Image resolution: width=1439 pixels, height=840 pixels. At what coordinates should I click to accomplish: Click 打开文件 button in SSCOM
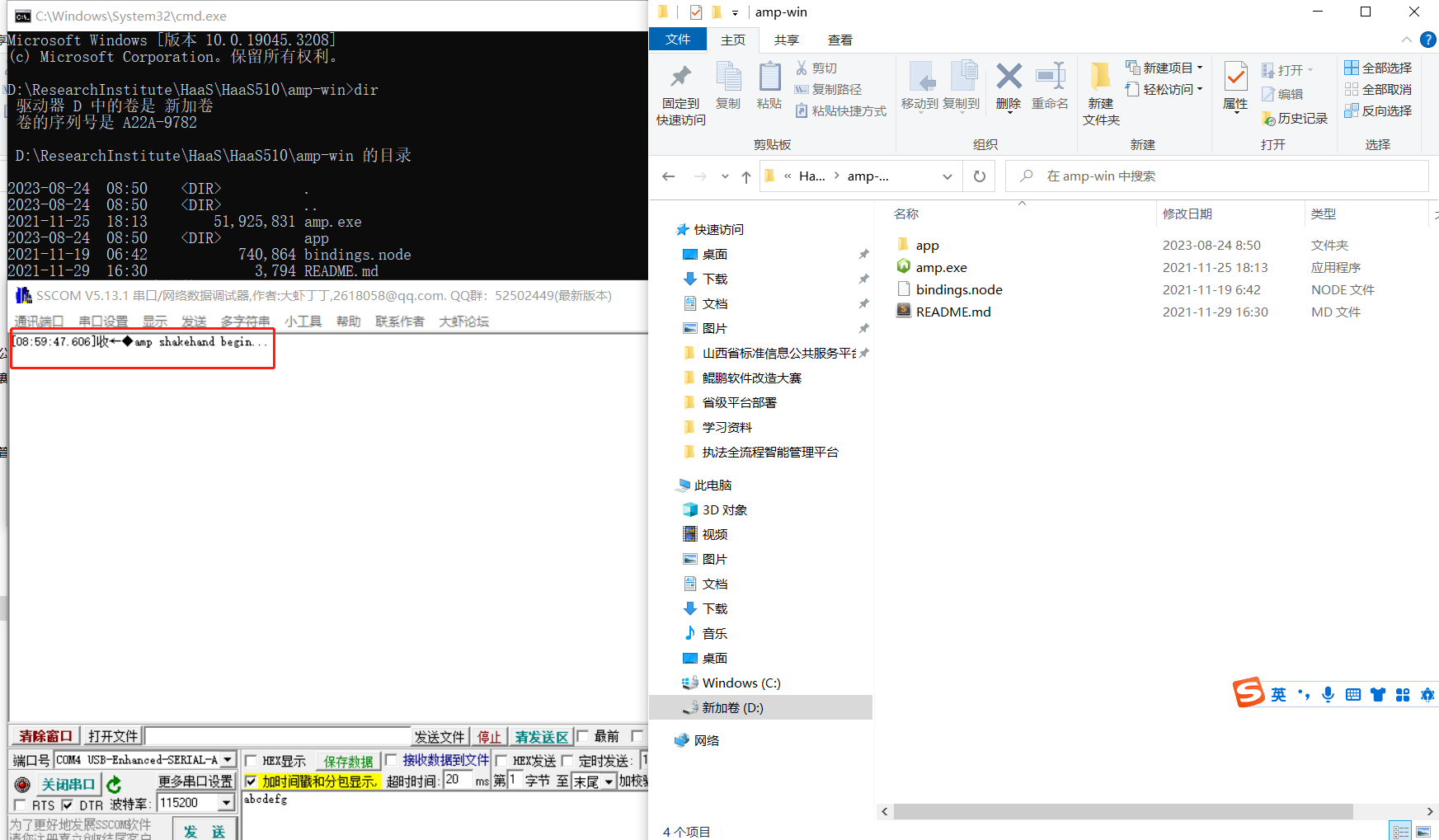click(x=113, y=736)
